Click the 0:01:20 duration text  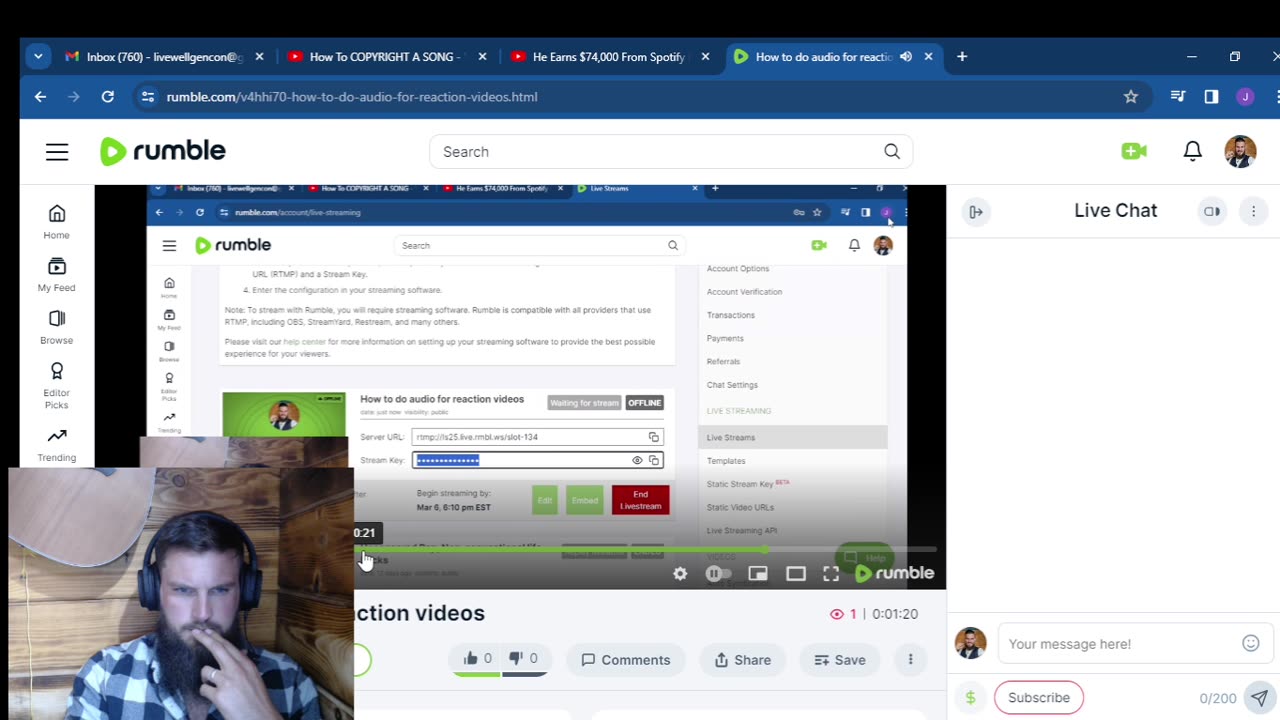pos(895,614)
